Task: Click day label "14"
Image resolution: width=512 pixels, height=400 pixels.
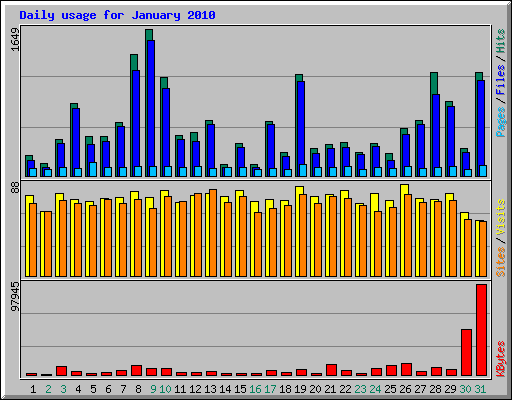Action: 225,389
